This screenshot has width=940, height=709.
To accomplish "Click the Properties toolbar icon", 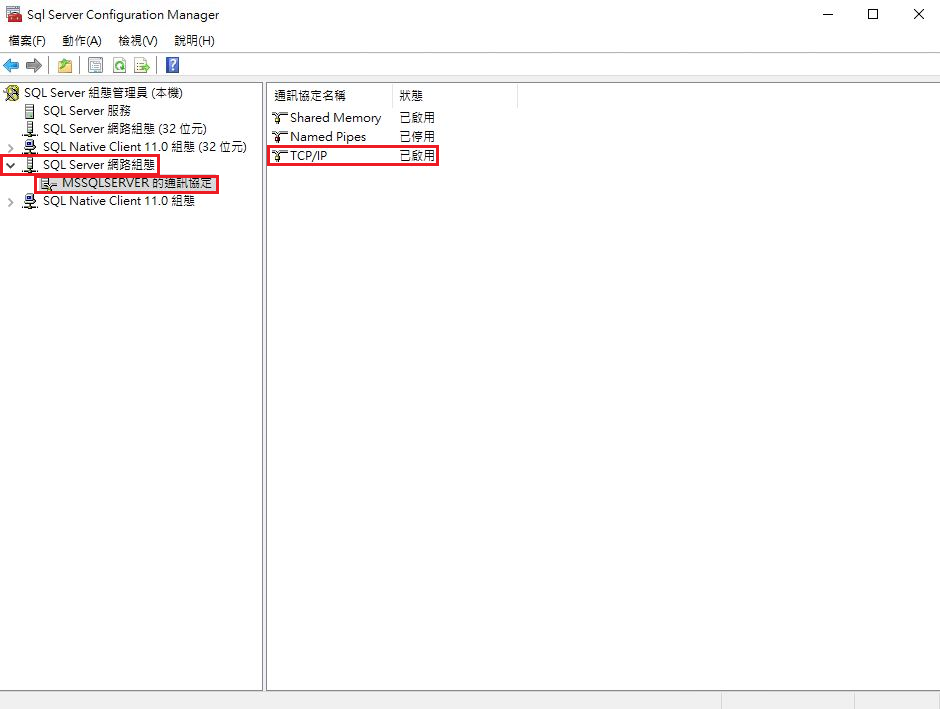I will coord(95,65).
